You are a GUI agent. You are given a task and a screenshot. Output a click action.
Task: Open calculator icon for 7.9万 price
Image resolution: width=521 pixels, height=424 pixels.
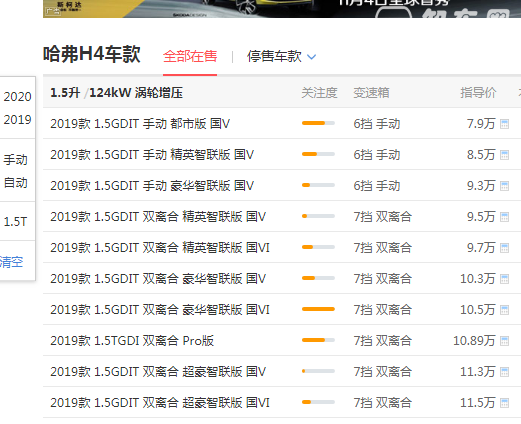tap(504, 124)
